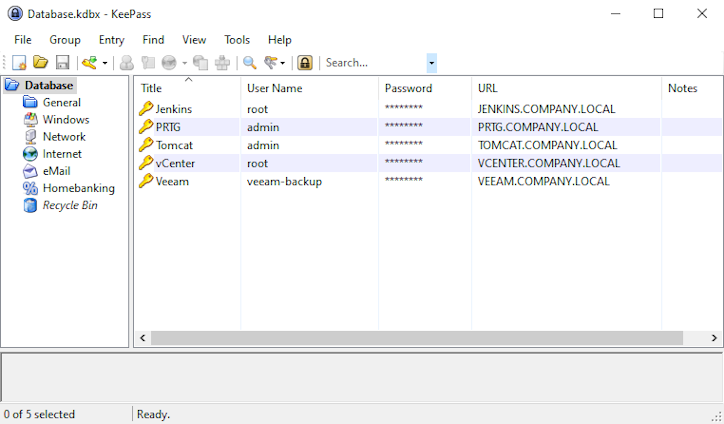Click the '0 of 5 selected' status text

point(39,414)
